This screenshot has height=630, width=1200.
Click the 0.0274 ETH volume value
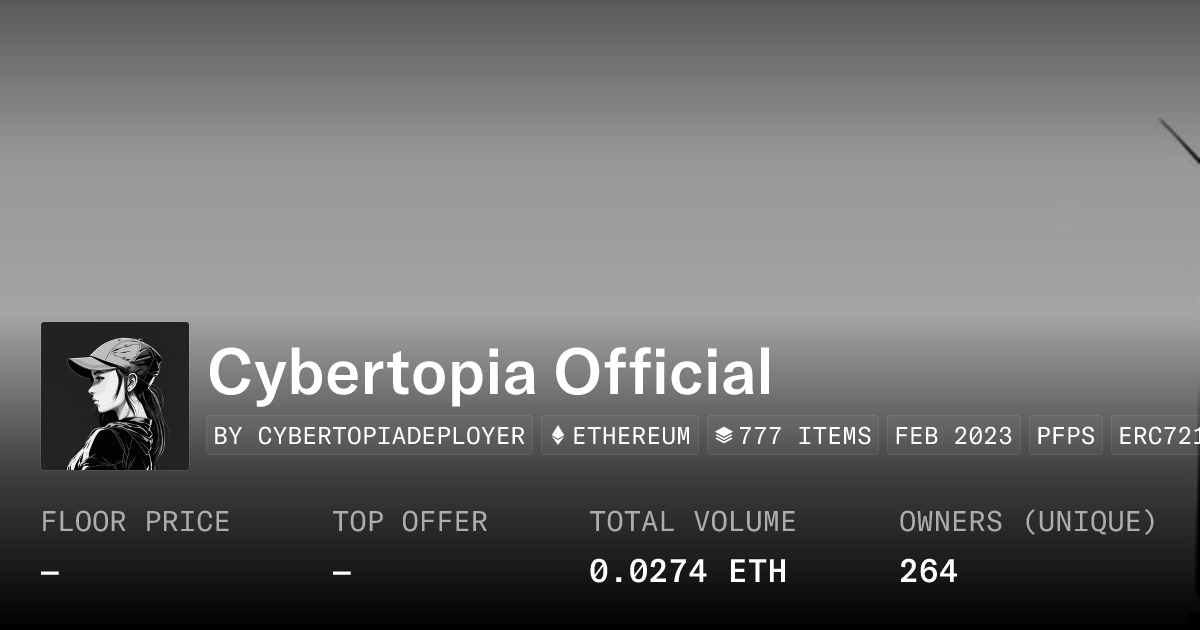[688, 572]
